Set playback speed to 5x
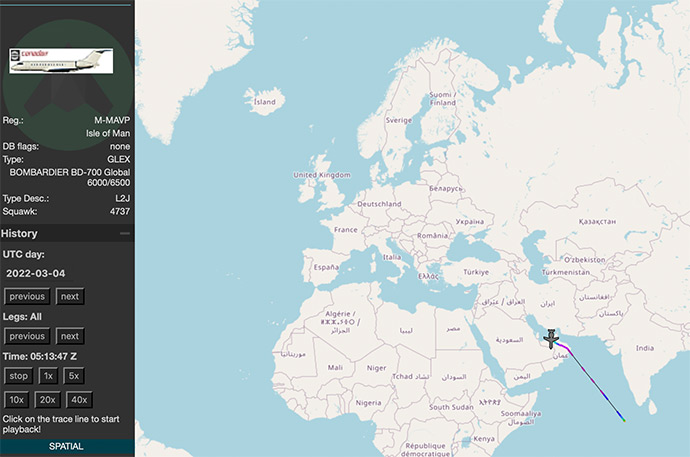The width and height of the screenshot is (690, 457). pyautogui.click(x=74, y=376)
